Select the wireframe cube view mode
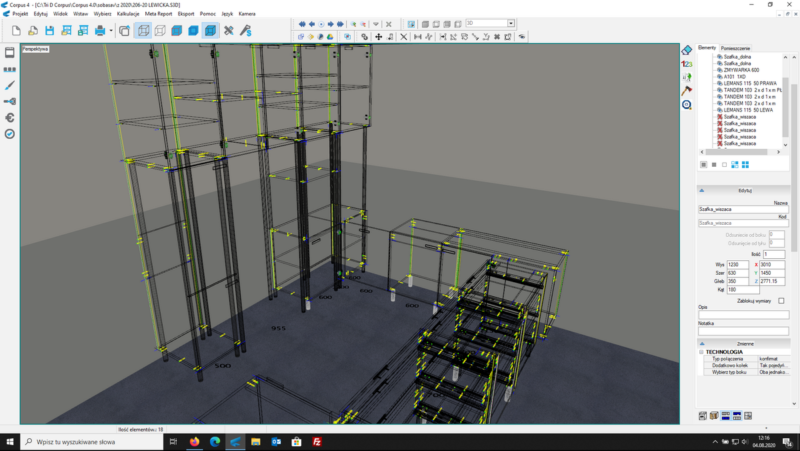The height and width of the screenshot is (451, 800). [x=143, y=31]
